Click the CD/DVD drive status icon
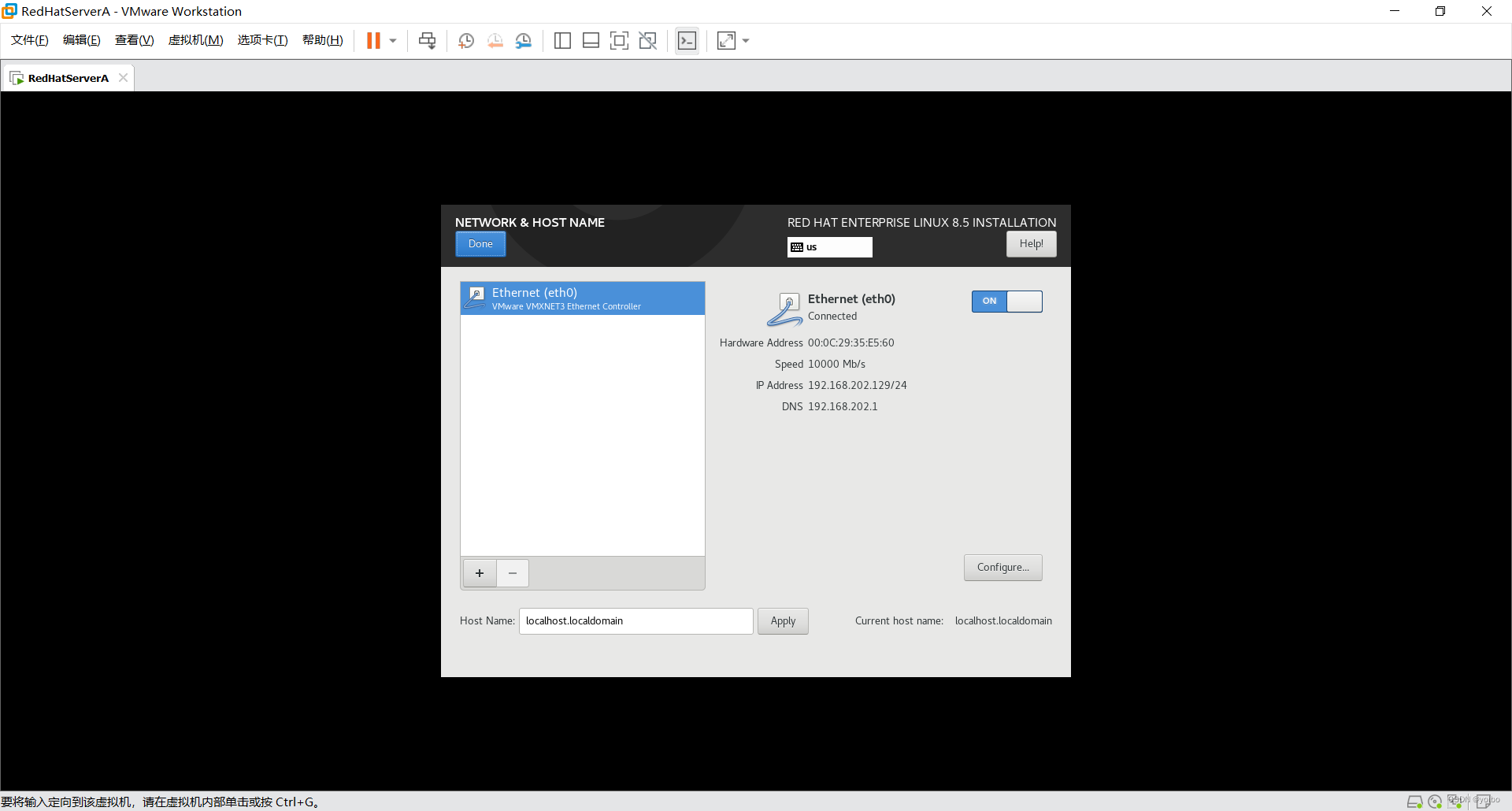1512x811 pixels. pyautogui.click(x=1435, y=802)
